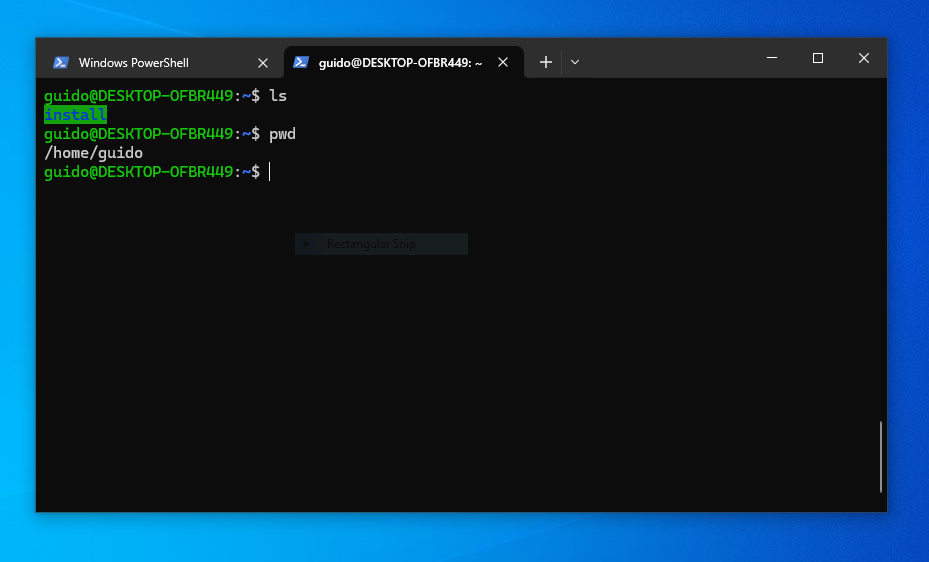
Task: Click the terminal icon on guido tab
Action: [301, 62]
